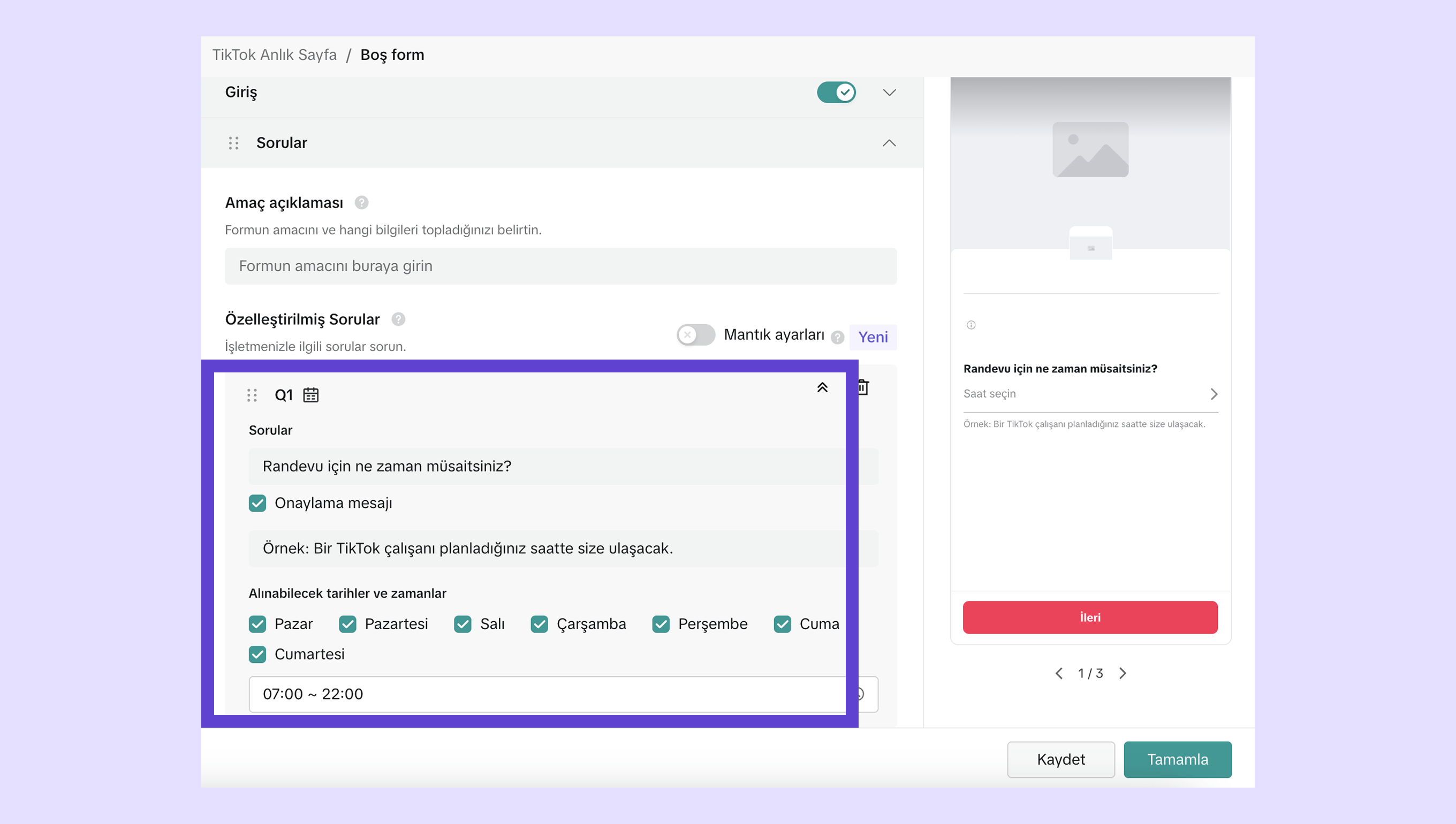The image size is (1456, 824).
Task: Uncheck the Salı checkbox
Action: (x=463, y=624)
